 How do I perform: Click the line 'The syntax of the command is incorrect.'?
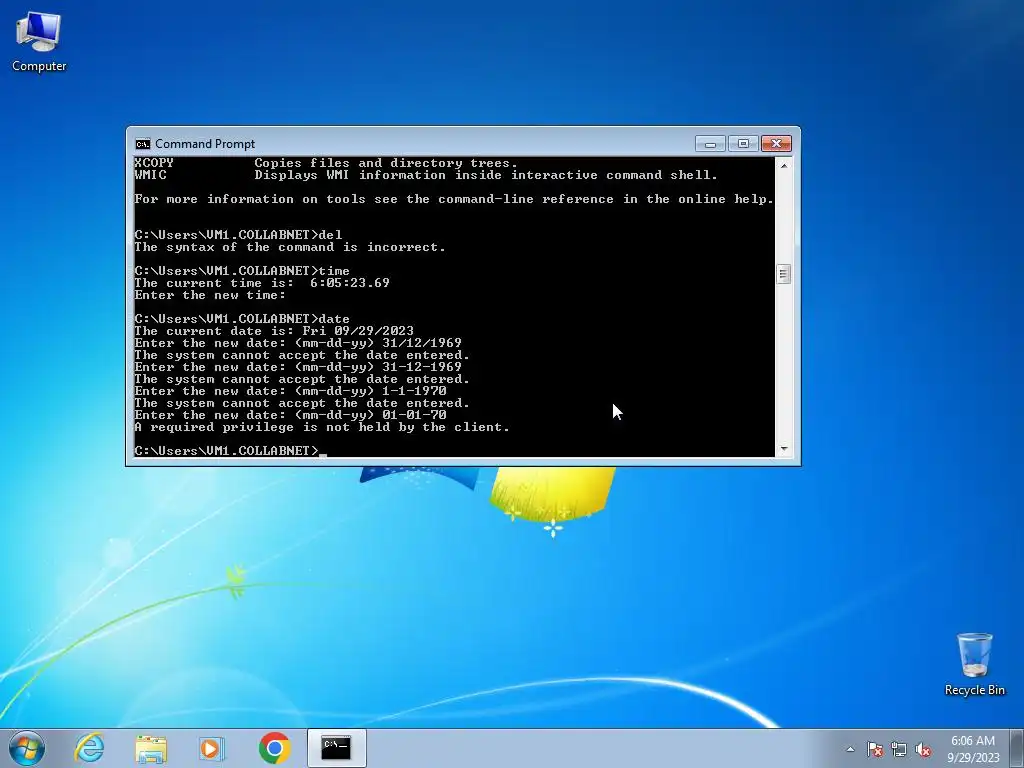tap(290, 247)
